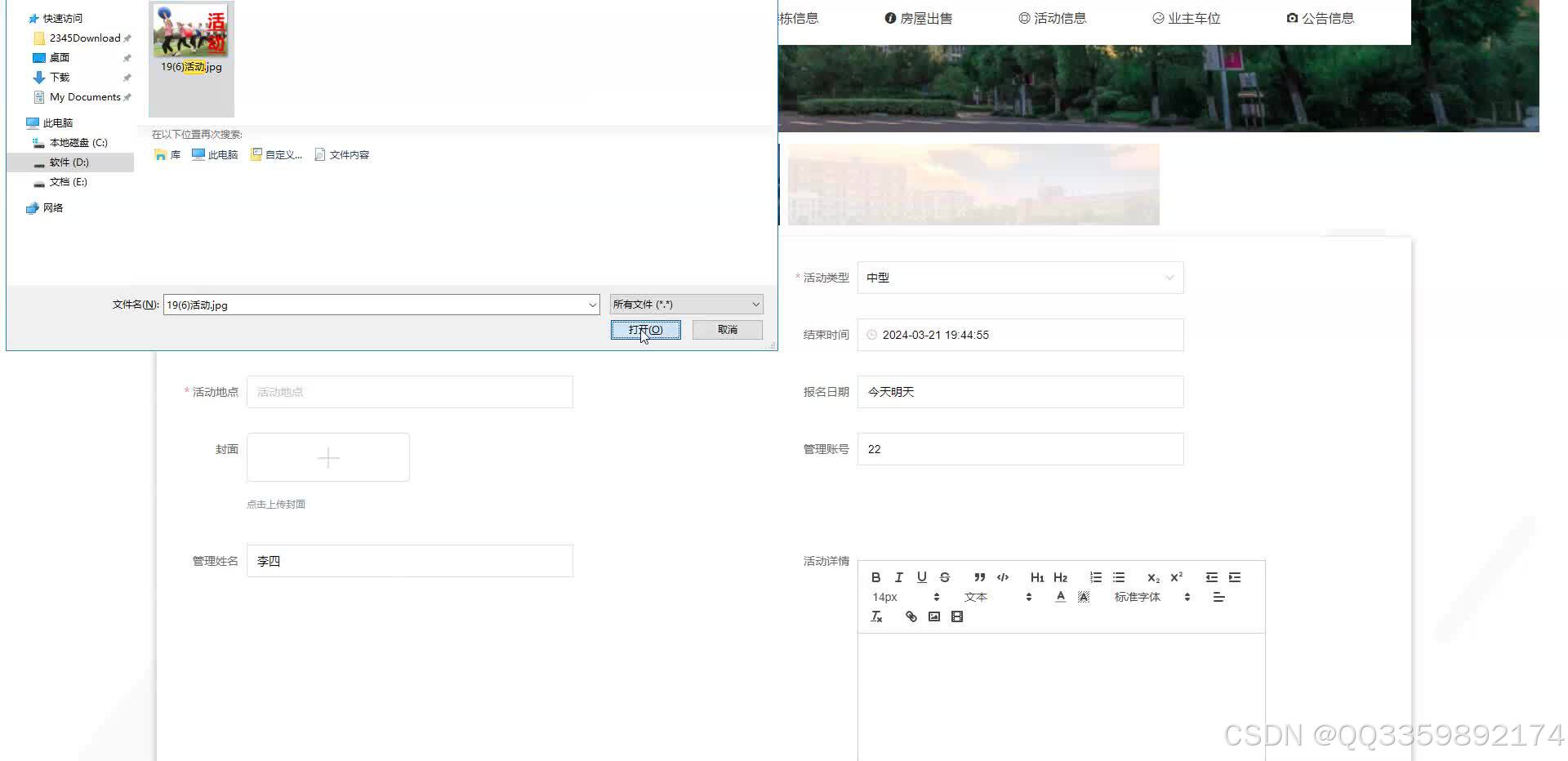This screenshot has width=1568, height=761.
Task: Insert an image into the editor
Action: (934, 616)
